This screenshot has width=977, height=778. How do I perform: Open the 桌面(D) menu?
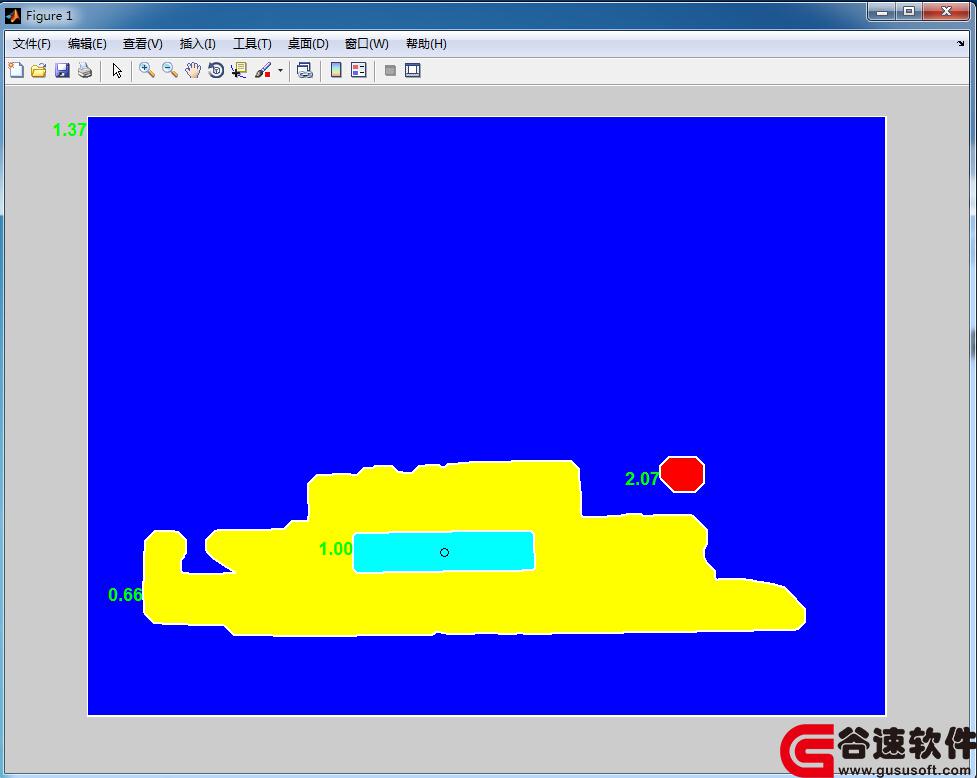click(x=308, y=44)
